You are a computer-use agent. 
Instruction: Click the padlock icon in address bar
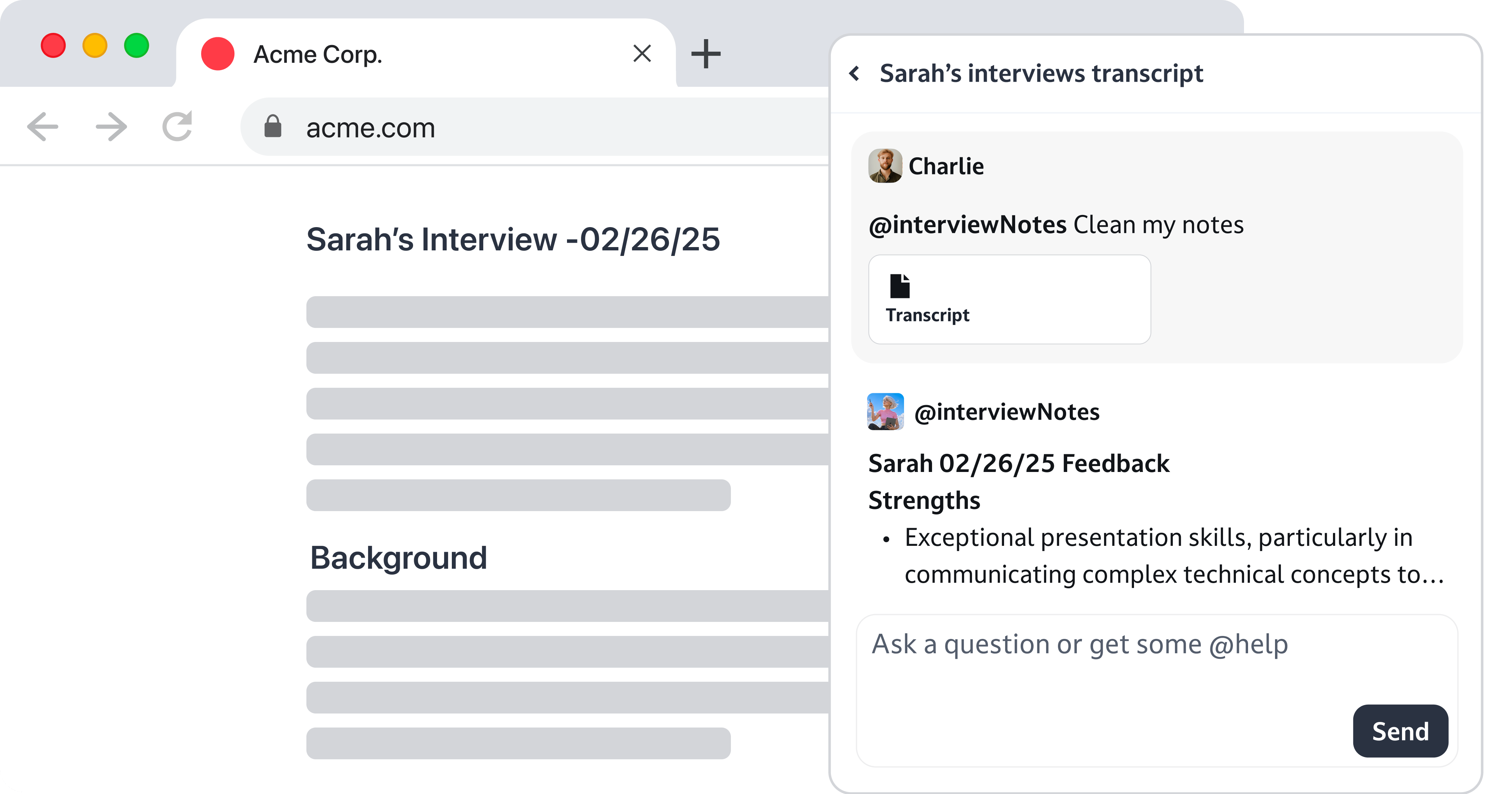point(273,126)
